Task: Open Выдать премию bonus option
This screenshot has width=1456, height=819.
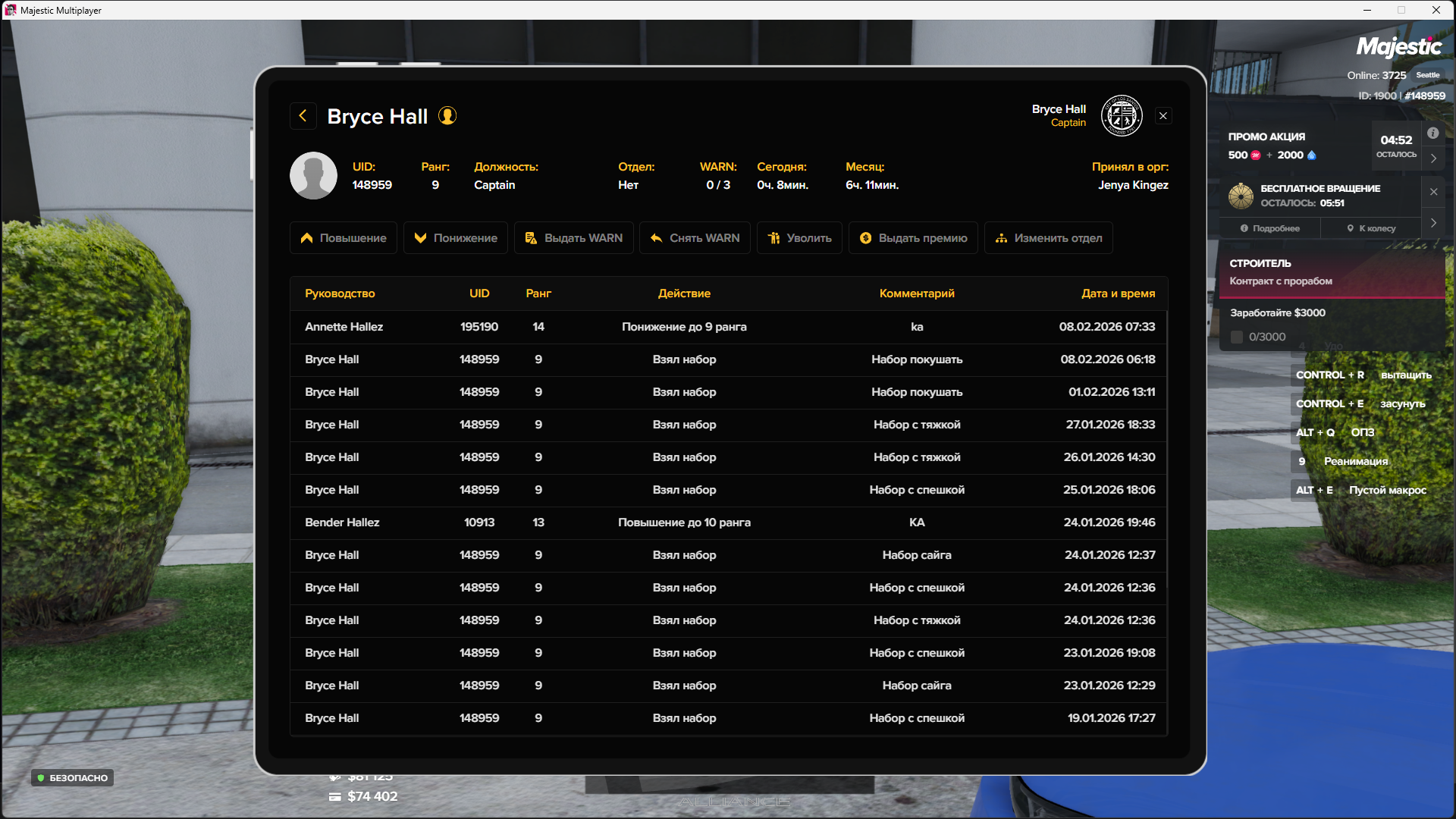Action: pyautogui.click(x=913, y=238)
